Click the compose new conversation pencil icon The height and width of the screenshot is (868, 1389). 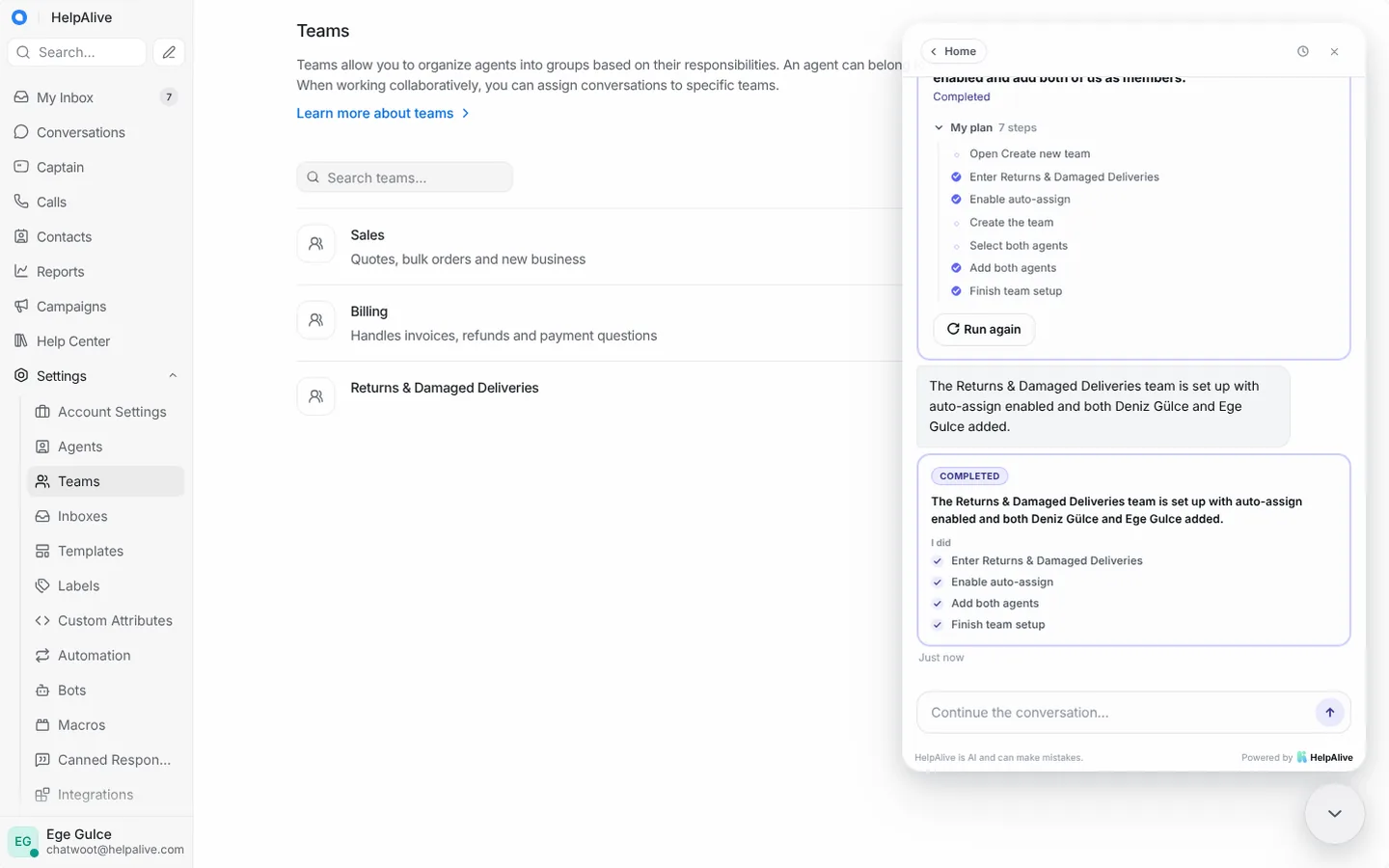(x=169, y=52)
